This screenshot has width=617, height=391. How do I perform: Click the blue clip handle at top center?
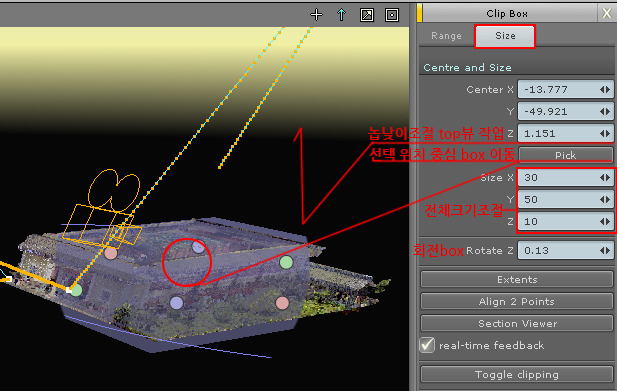pyautogui.click(x=198, y=247)
